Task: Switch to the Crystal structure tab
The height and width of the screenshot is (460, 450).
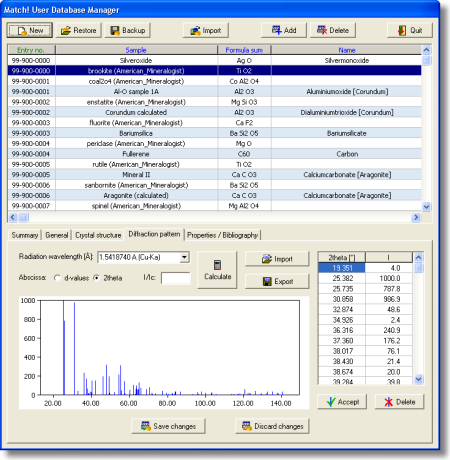Action: (98, 235)
